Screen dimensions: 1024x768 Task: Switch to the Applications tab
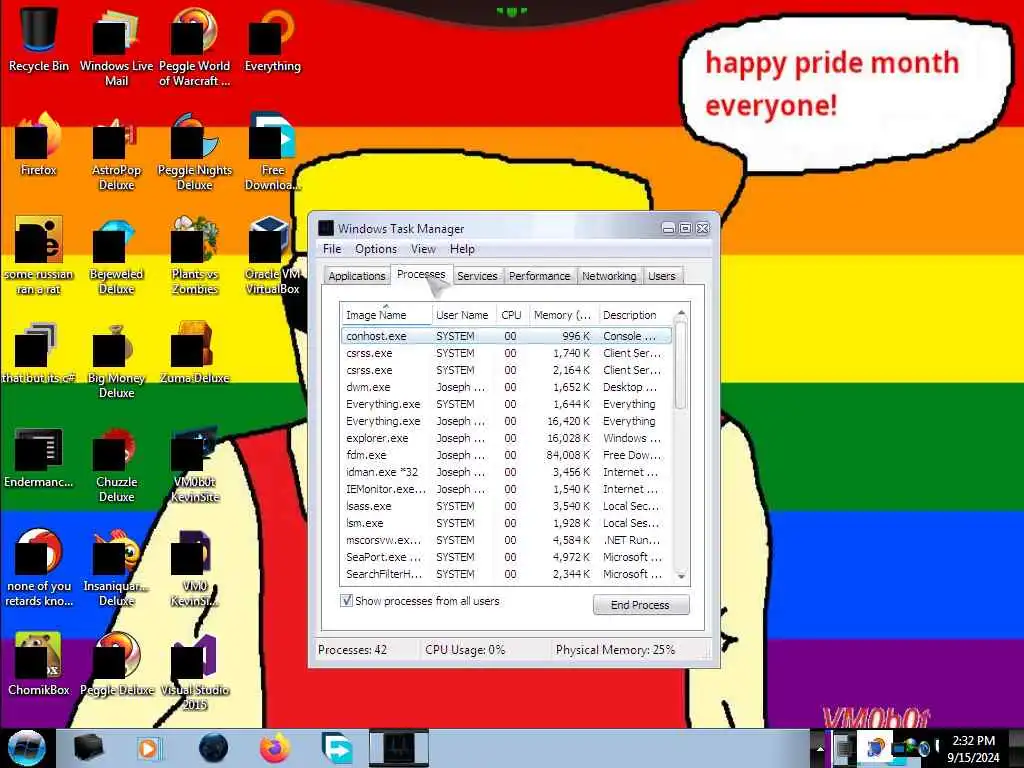357,276
